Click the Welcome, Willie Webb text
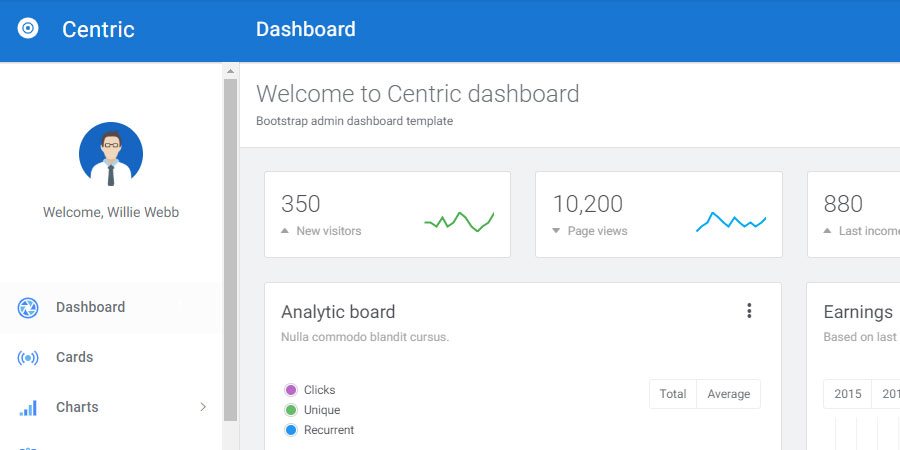Image resolution: width=900 pixels, height=450 pixels. pyautogui.click(x=111, y=212)
